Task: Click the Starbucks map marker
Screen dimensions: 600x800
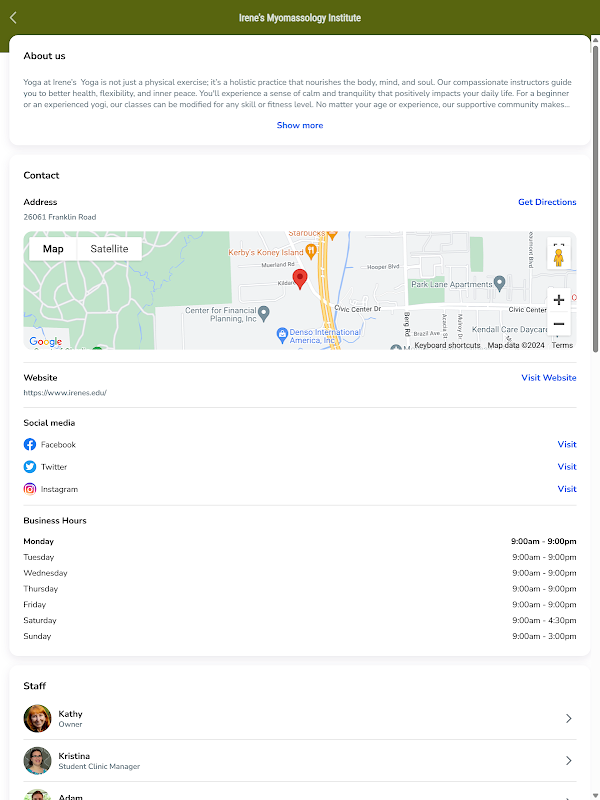Action: 332,234
